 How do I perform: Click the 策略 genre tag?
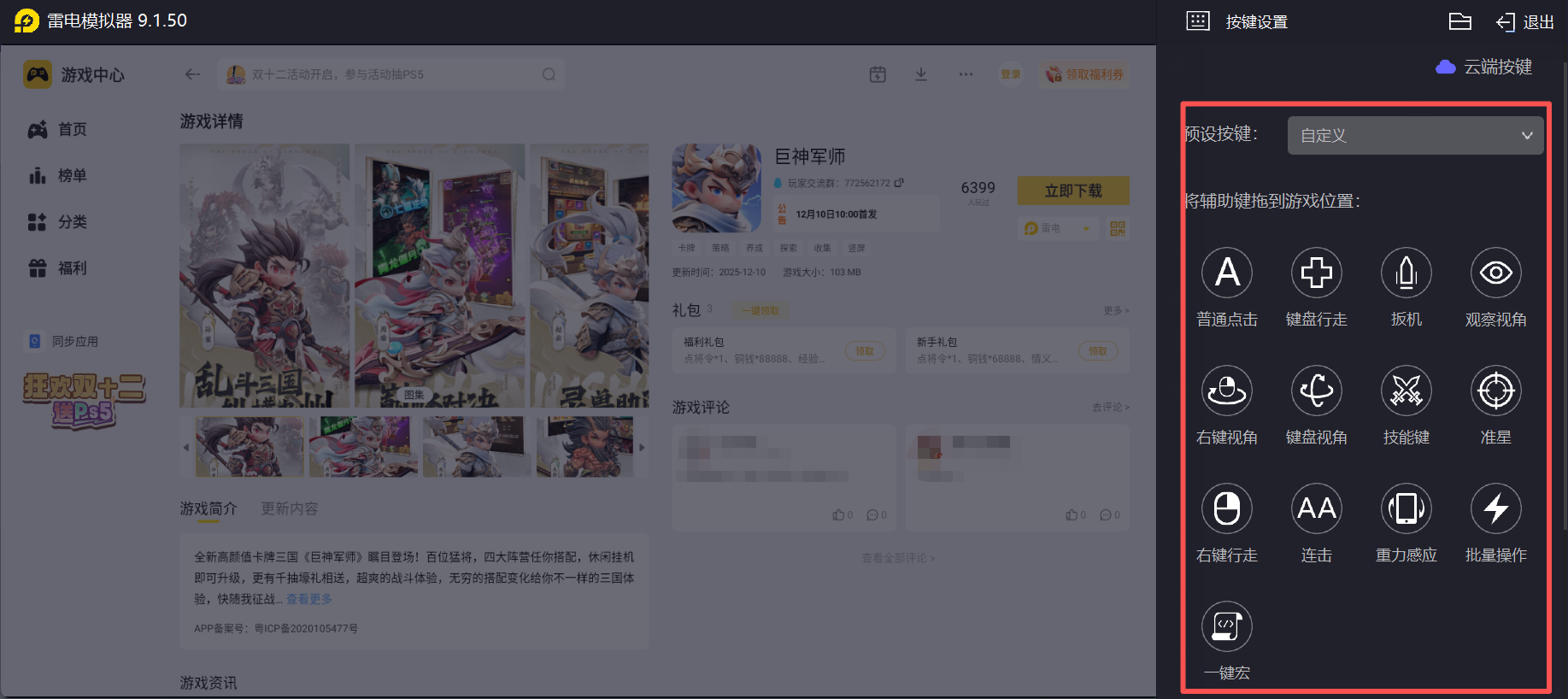tap(720, 248)
